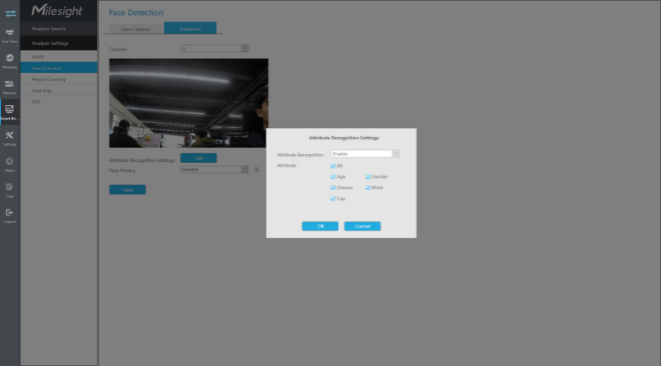Switch to the Face Capture tab
661x366 pixels.
136,29
